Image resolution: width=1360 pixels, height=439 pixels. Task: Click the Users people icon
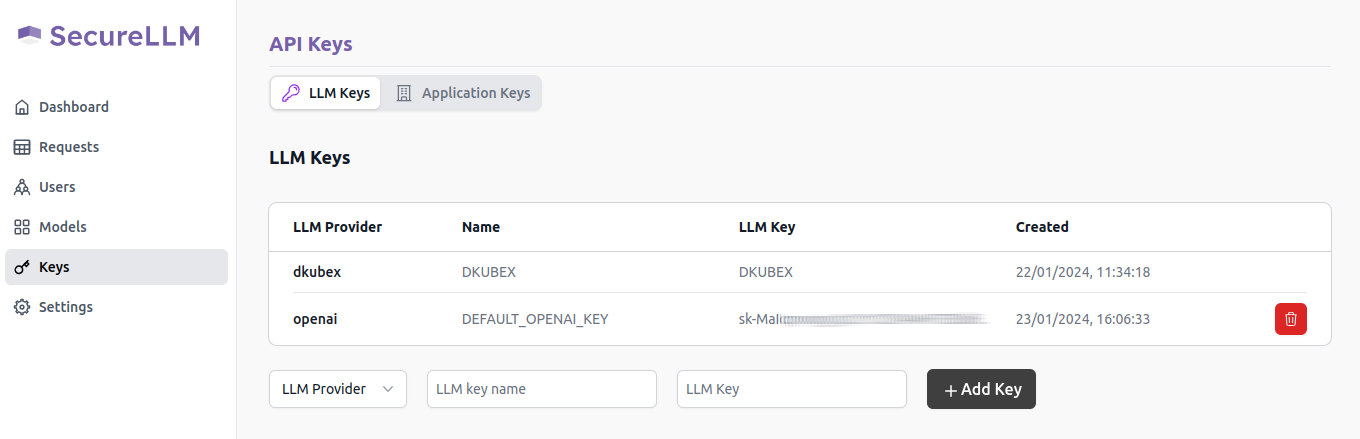(x=22, y=187)
